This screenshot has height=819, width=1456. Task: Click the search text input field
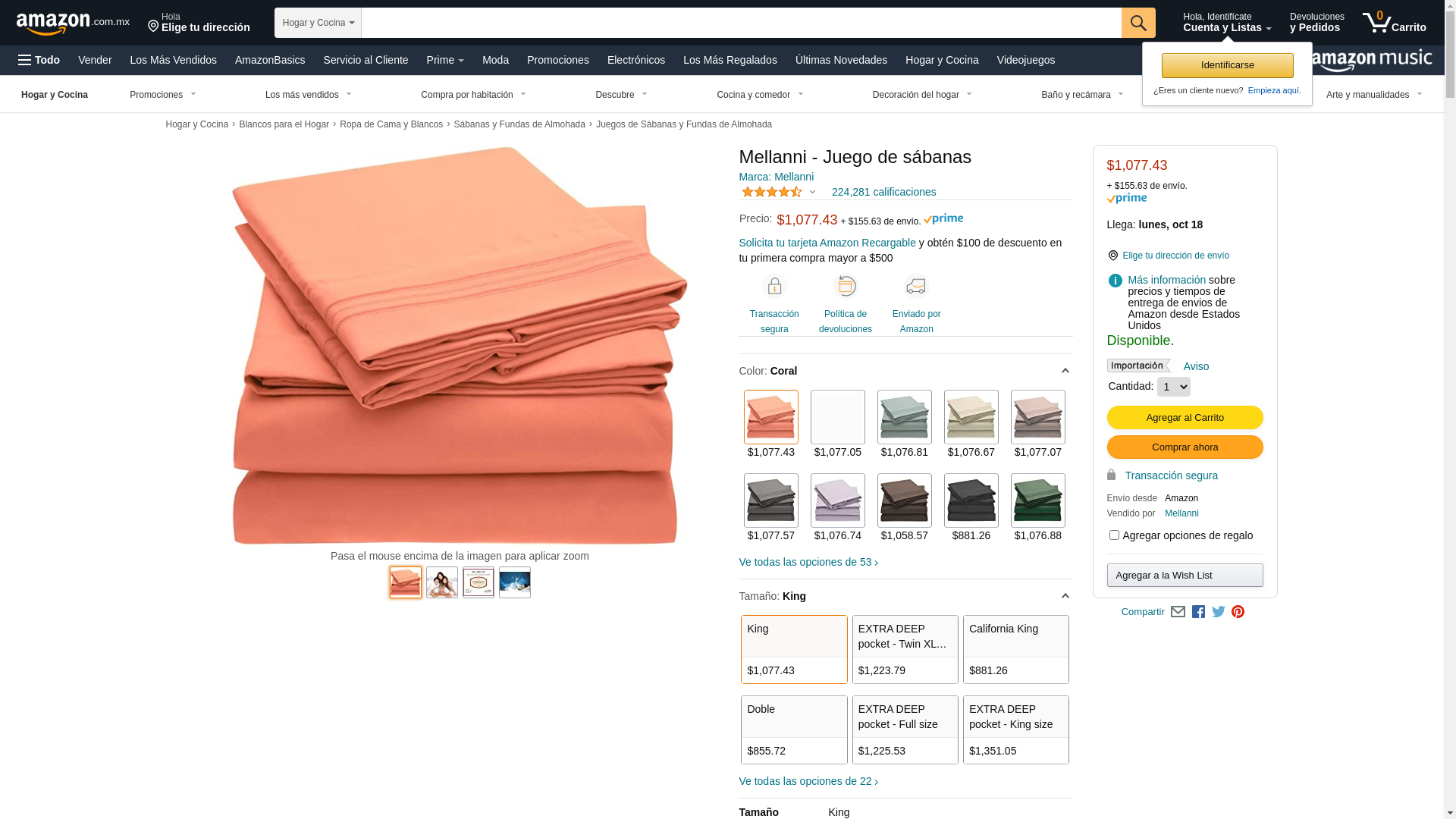click(x=741, y=23)
